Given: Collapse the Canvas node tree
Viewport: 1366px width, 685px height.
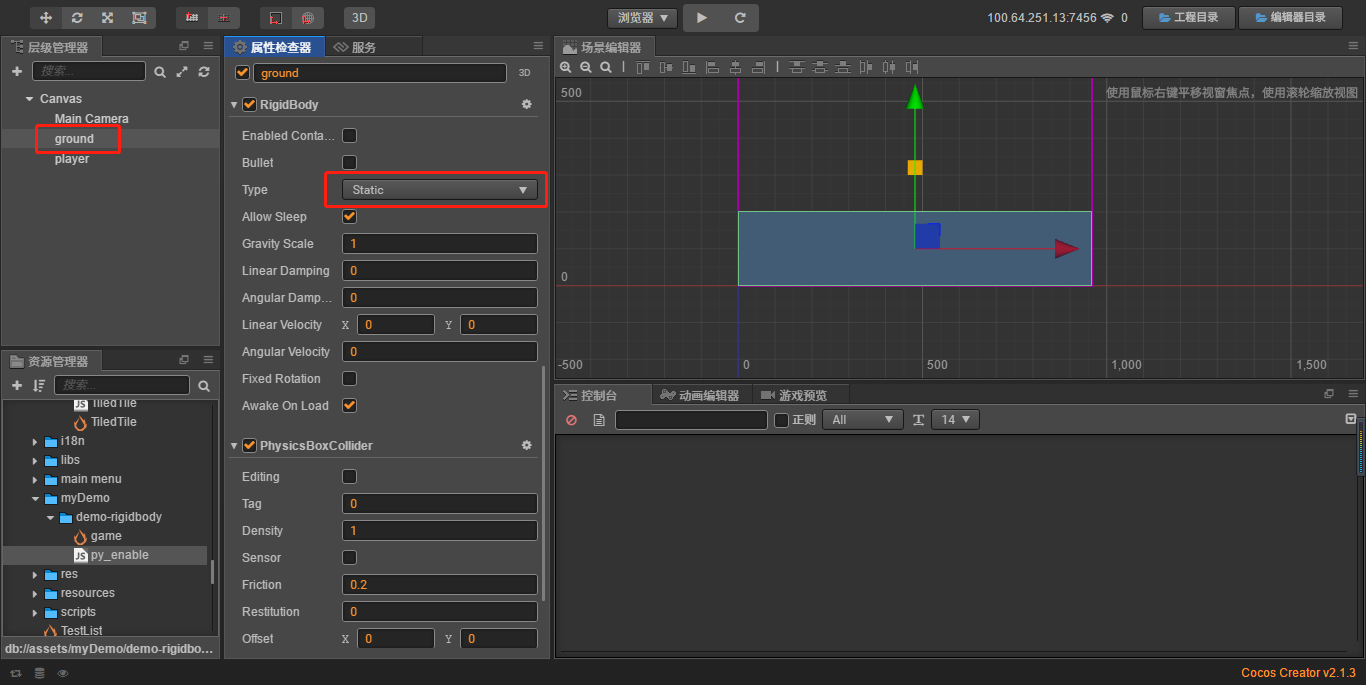Looking at the screenshot, I should [29, 99].
